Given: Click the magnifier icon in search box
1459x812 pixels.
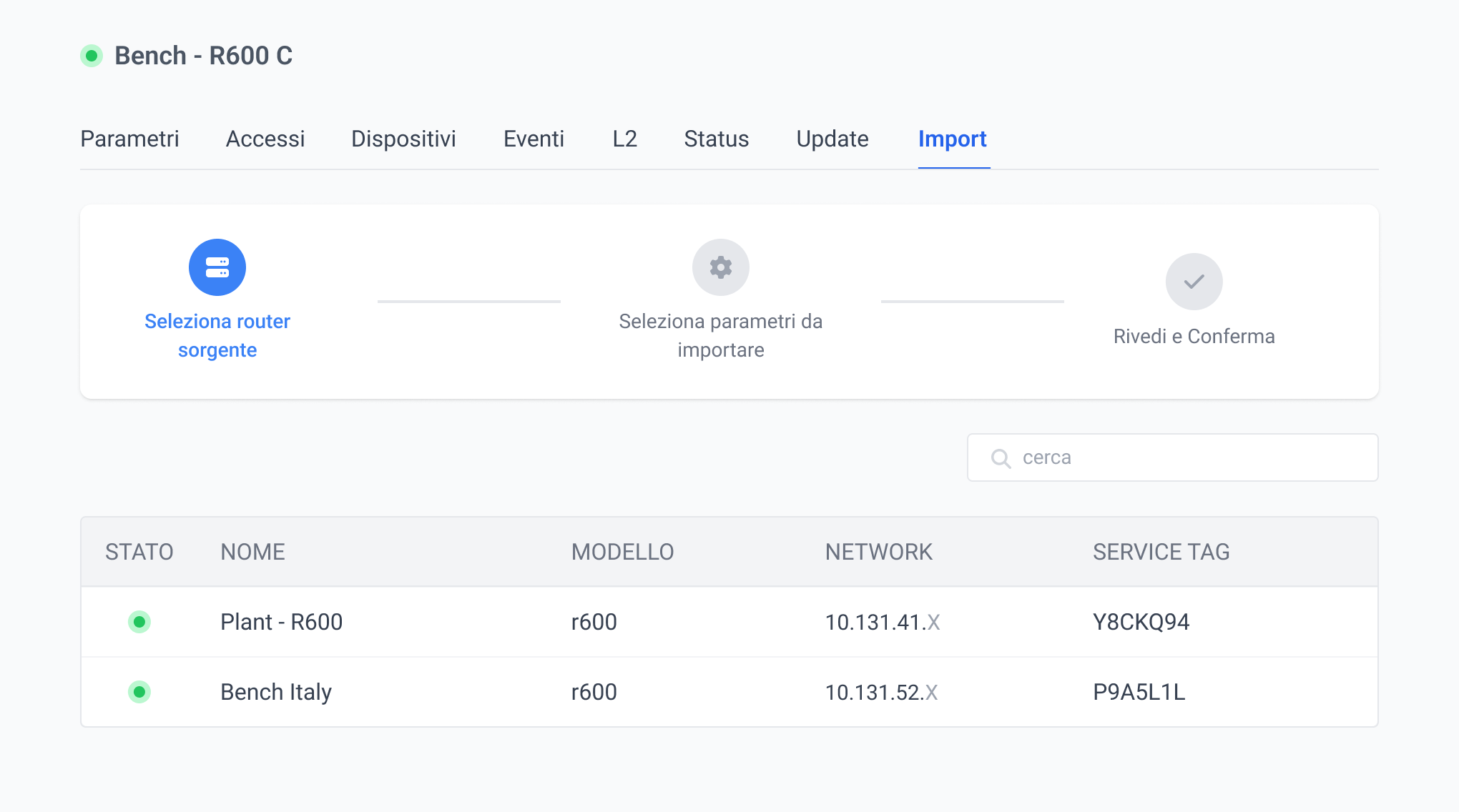Looking at the screenshot, I should point(1001,458).
